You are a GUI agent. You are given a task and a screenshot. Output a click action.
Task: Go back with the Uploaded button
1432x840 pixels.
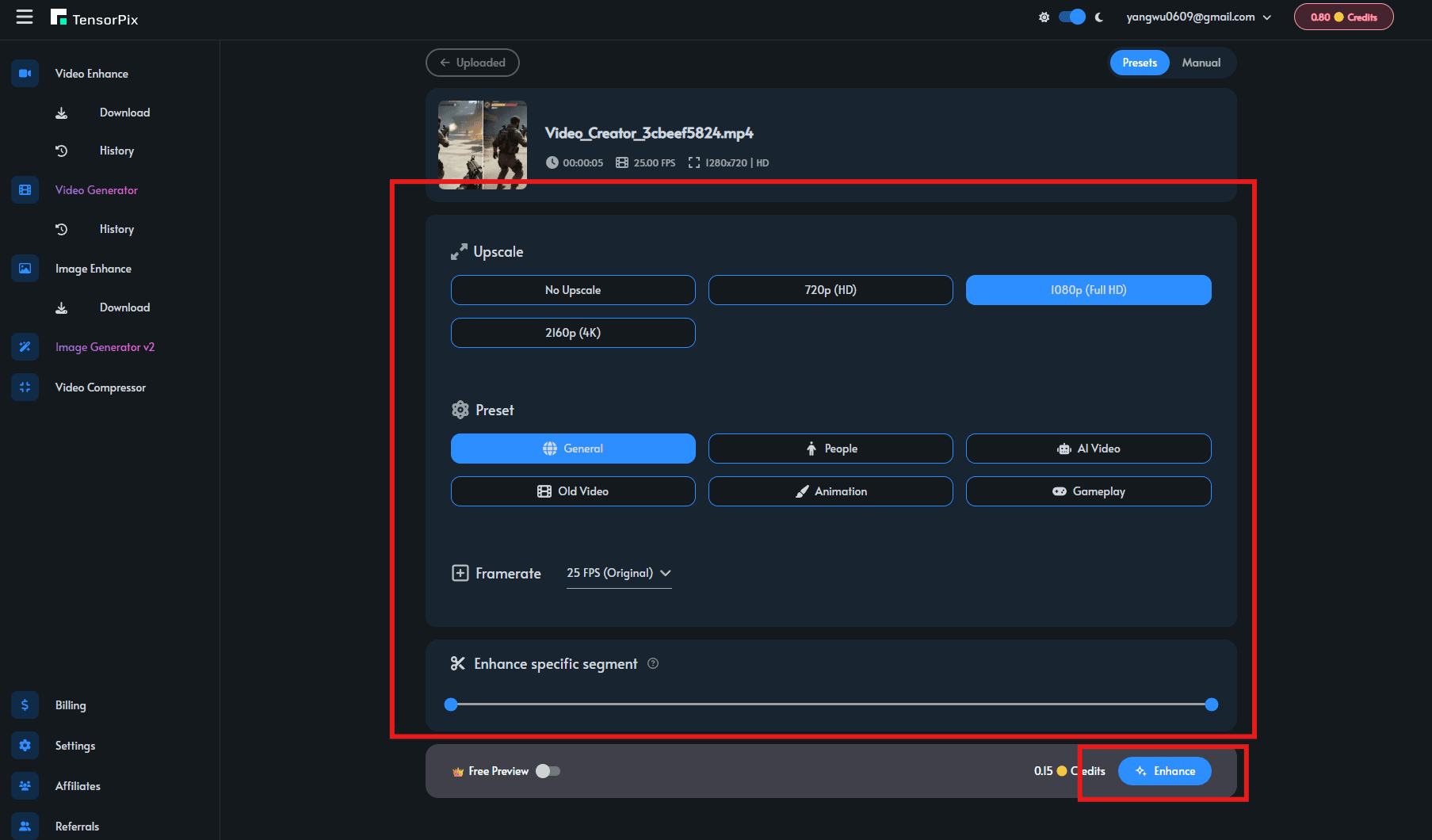(x=472, y=63)
